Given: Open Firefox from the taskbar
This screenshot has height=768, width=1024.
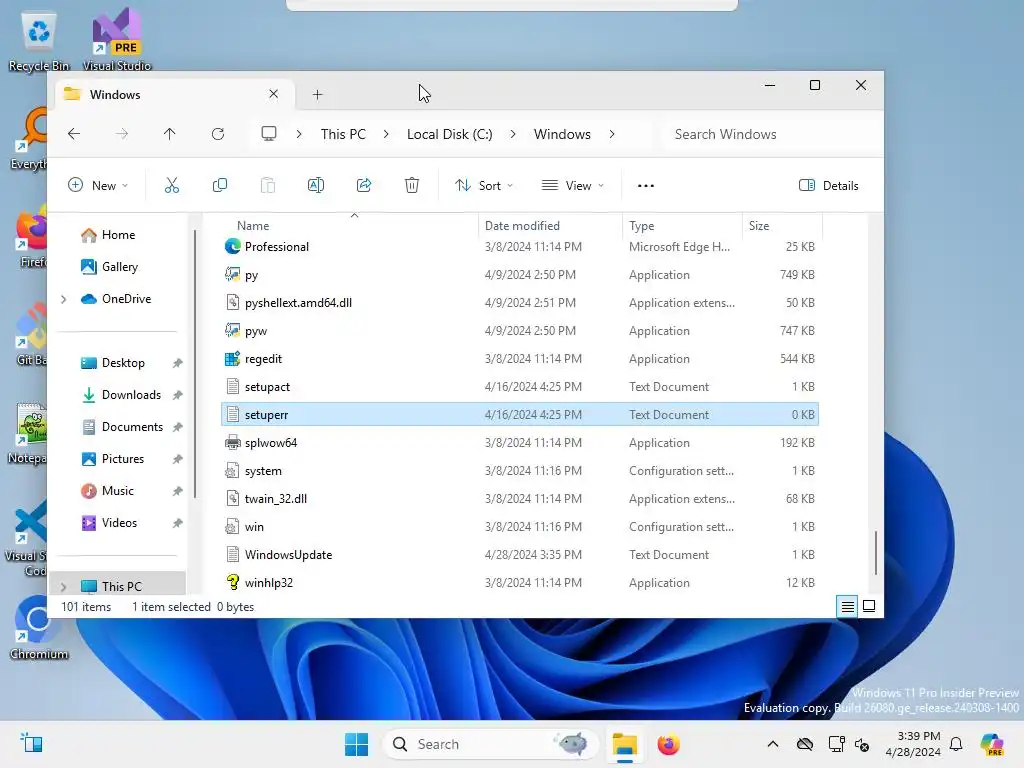Looking at the screenshot, I should tap(668, 744).
